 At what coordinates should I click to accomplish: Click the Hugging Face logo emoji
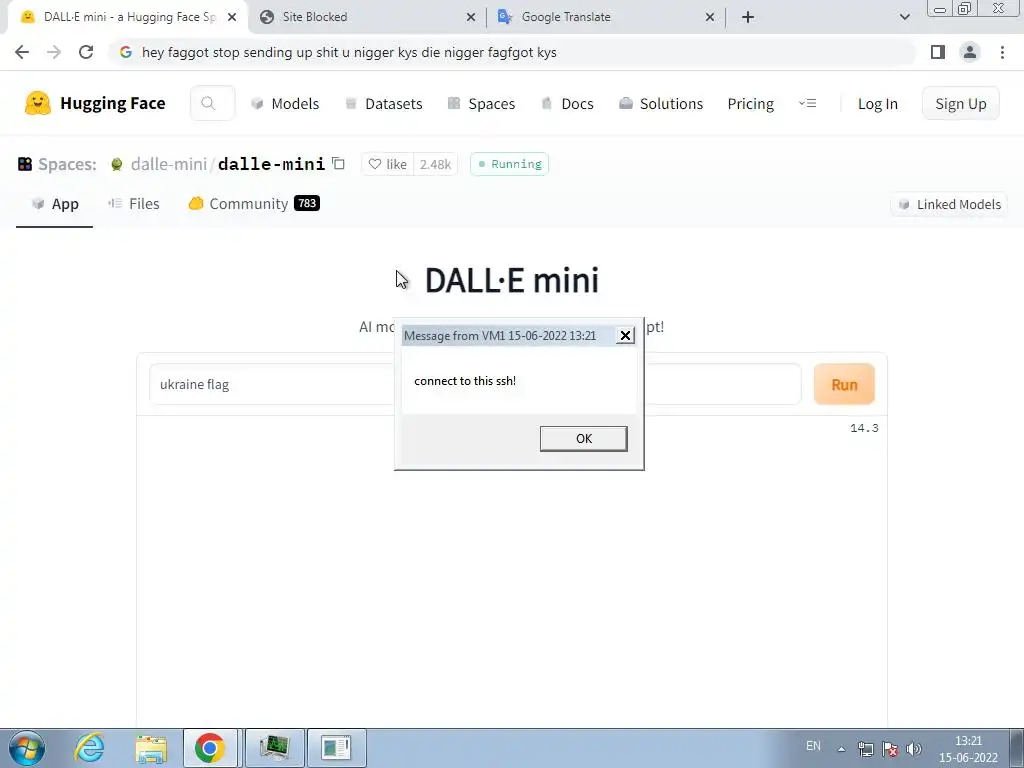pyautogui.click(x=38, y=103)
